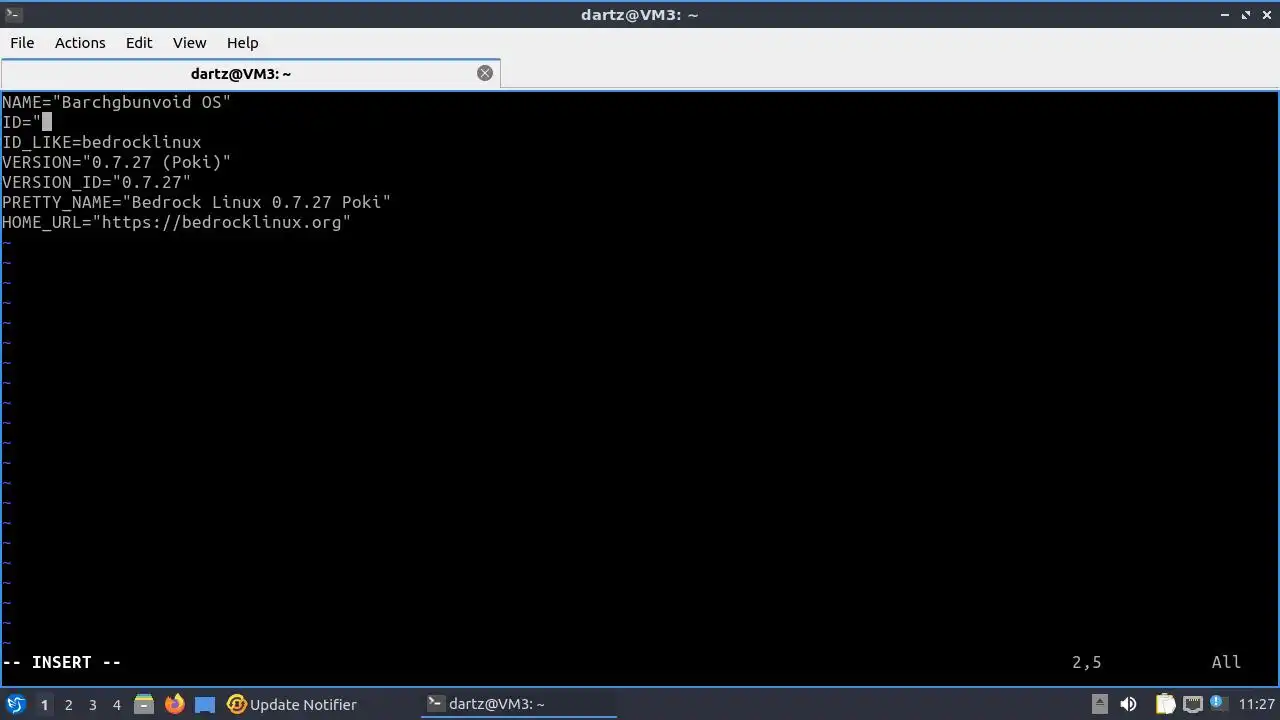Image resolution: width=1280 pixels, height=720 pixels.
Task: Focus the dartz@VM3 terminal taskbar entry
Action: tap(518, 704)
